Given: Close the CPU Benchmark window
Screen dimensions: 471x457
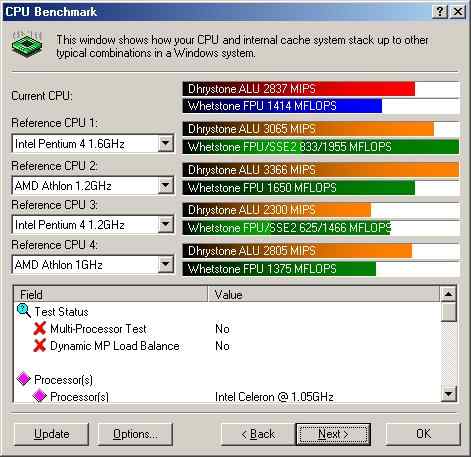Looking at the screenshot, I should 458,12.
